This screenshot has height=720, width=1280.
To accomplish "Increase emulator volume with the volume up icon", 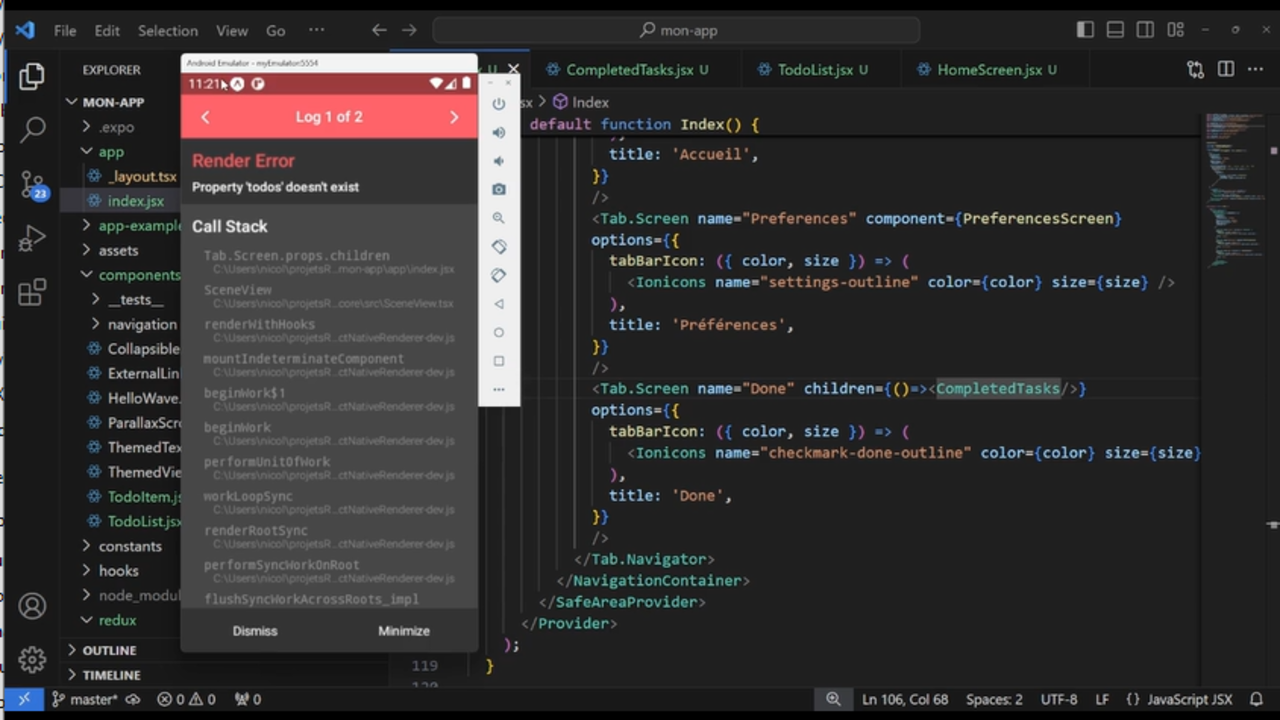I will [499, 131].
